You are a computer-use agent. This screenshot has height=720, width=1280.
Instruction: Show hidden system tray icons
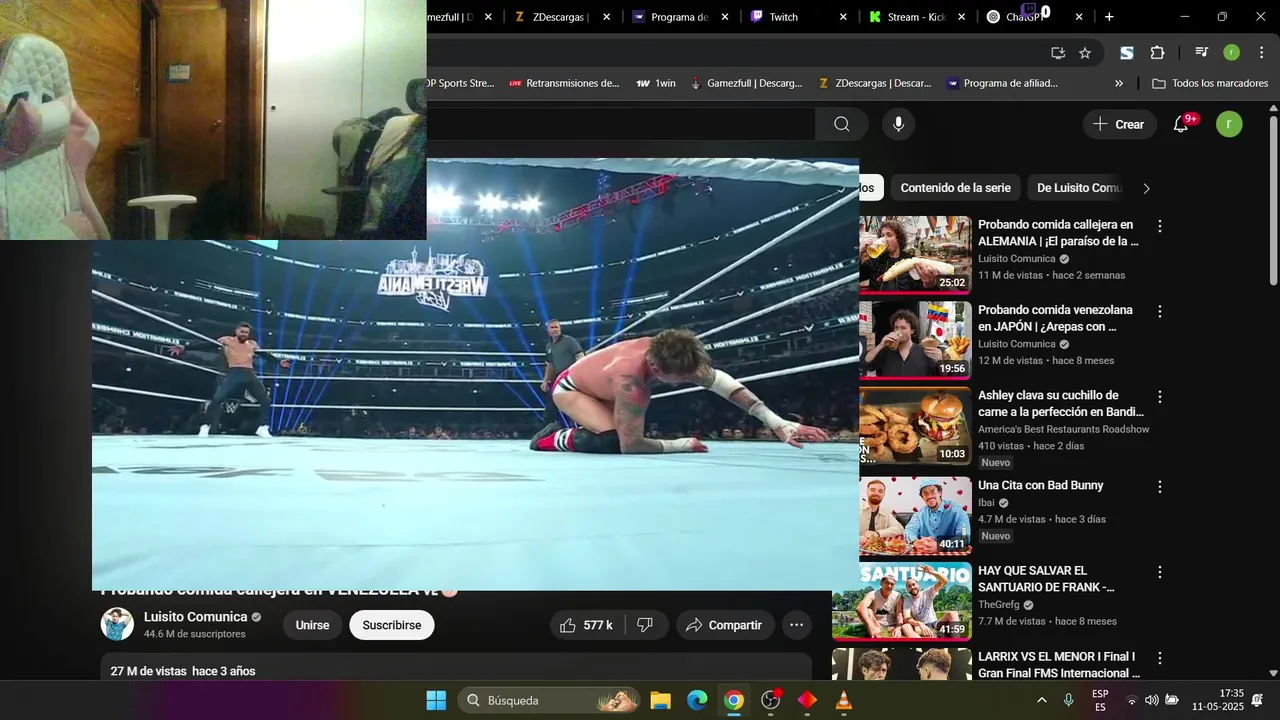(x=1041, y=700)
